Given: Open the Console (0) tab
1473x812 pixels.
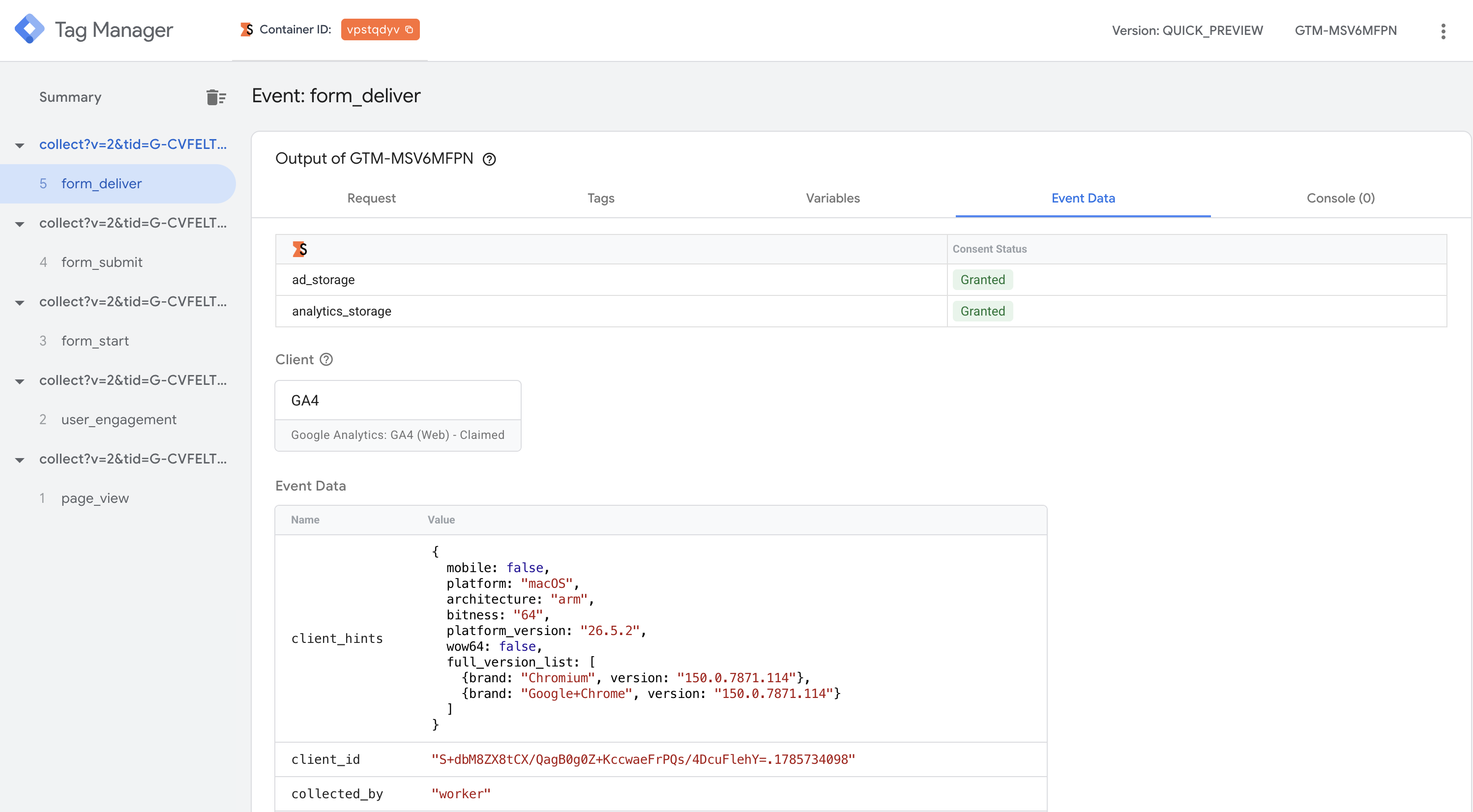Looking at the screenshot, I should tap(1340, 198).
